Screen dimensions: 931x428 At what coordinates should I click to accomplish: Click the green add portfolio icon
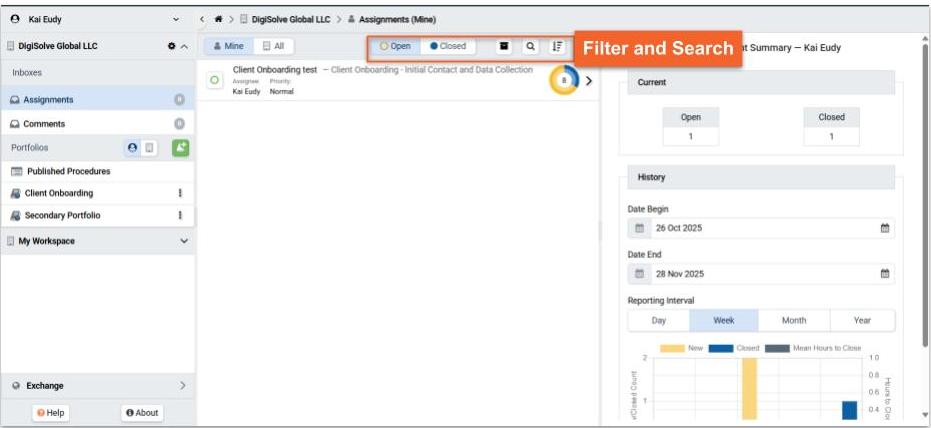pyautogui.click(x=180, y=147)
